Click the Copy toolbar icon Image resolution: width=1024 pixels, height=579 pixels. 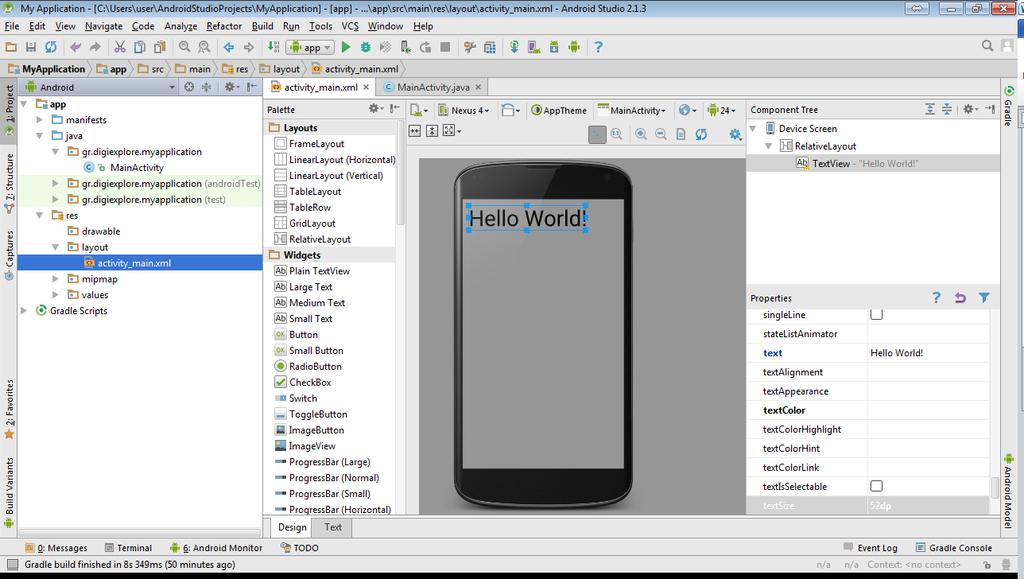139,47
